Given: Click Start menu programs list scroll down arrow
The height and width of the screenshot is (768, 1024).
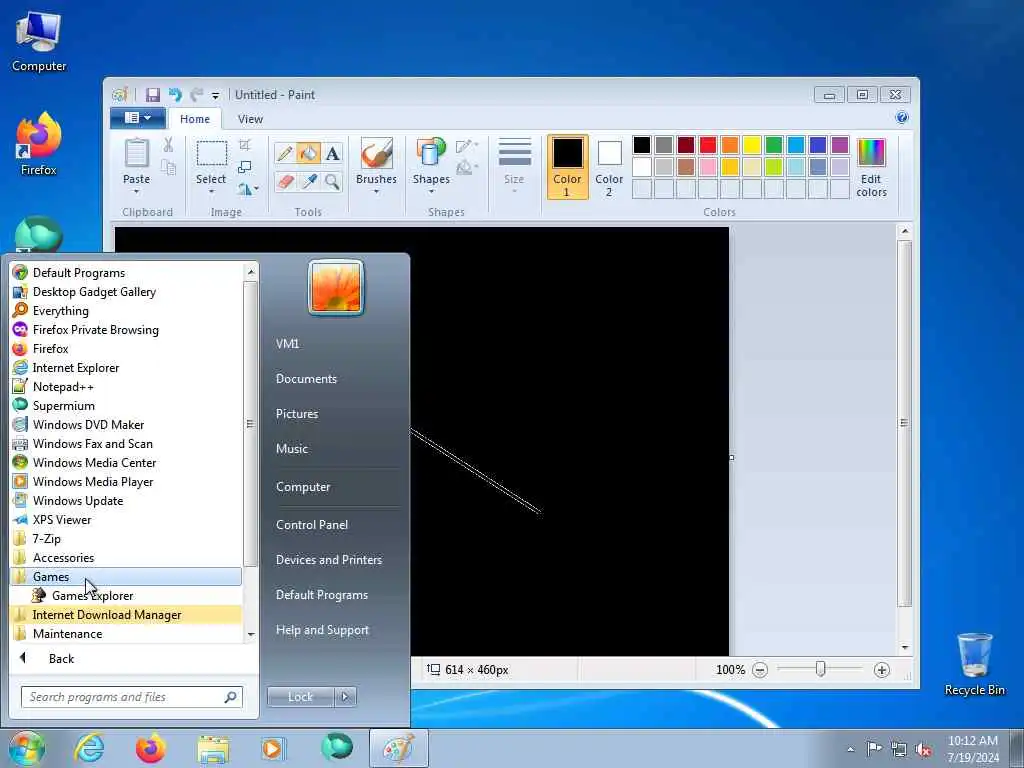Looking at the screenshot, I should click(251, 634).
